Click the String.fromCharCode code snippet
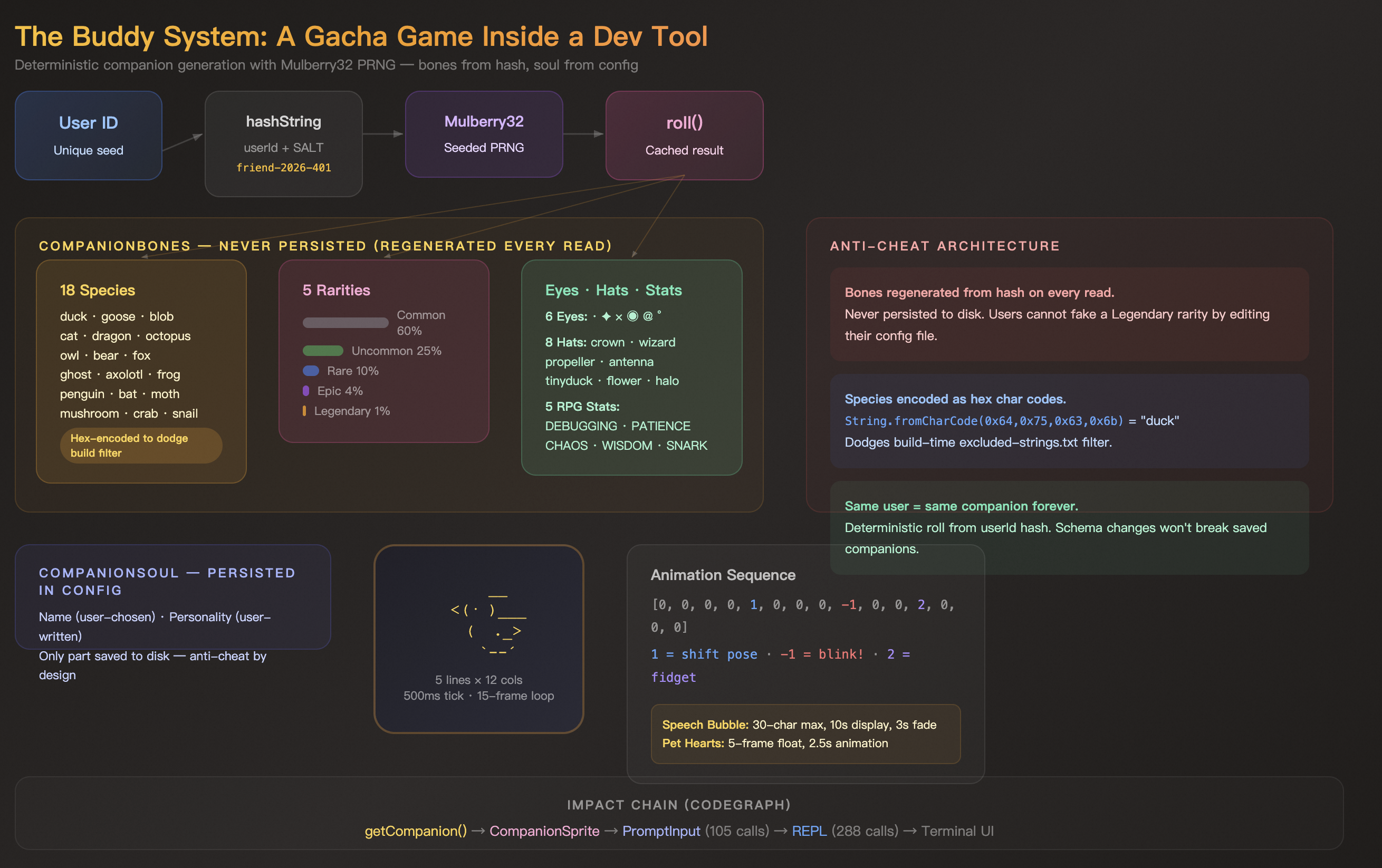This screenshot has width=1382, height=868. [984, 420]
